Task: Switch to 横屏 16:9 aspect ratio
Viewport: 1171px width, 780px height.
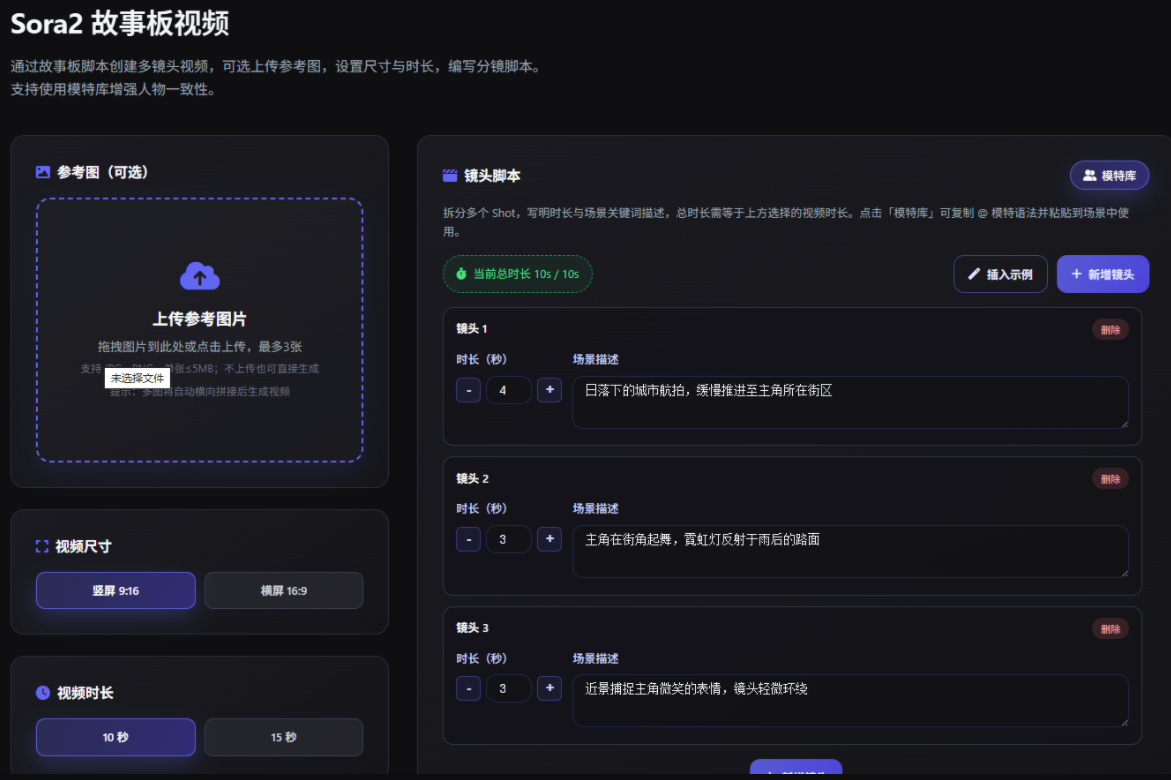Action: (x=284, y=590)
